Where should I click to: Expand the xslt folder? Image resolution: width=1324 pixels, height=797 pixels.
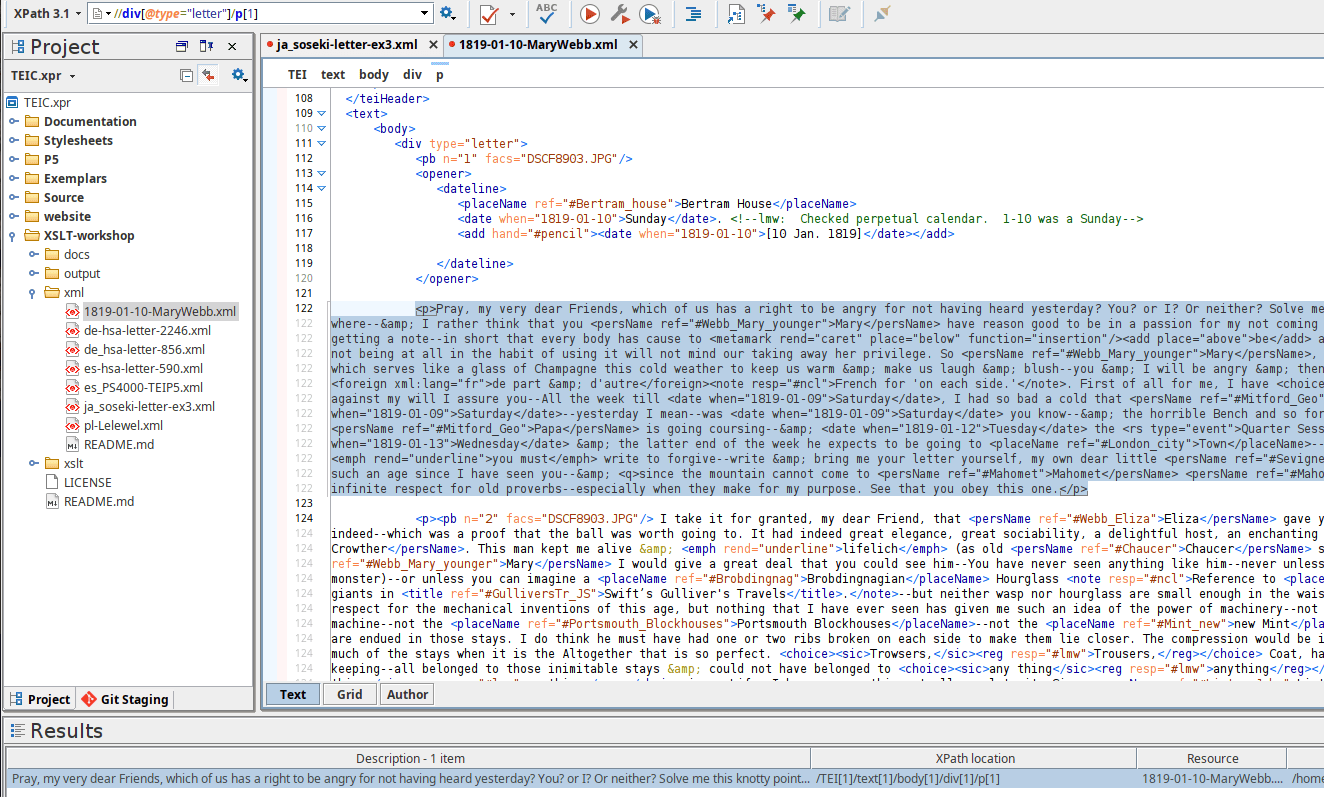(34, 464)
